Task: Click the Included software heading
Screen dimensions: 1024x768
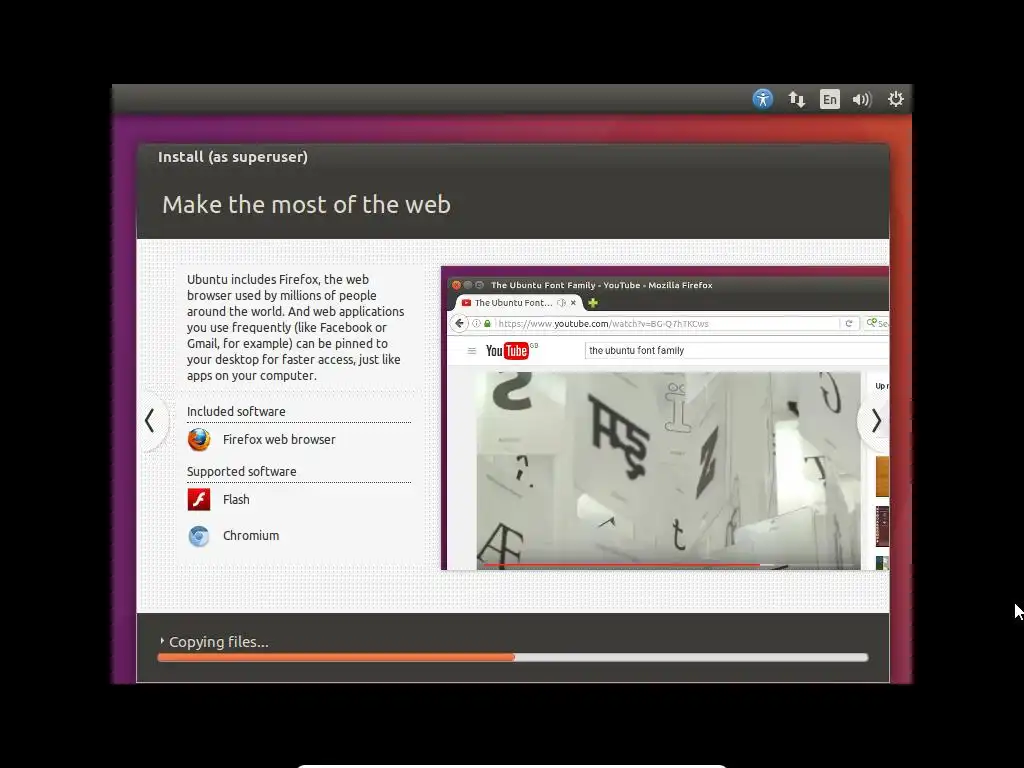Action: coord(236,411)
